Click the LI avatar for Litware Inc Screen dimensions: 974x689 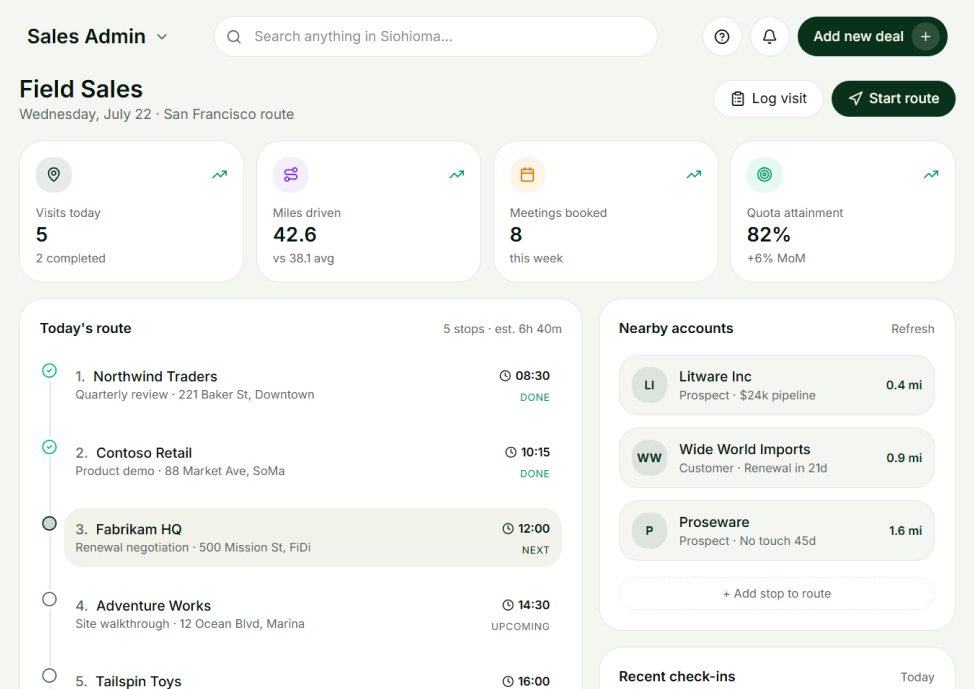pyautogui.click(x=649, y=385)
